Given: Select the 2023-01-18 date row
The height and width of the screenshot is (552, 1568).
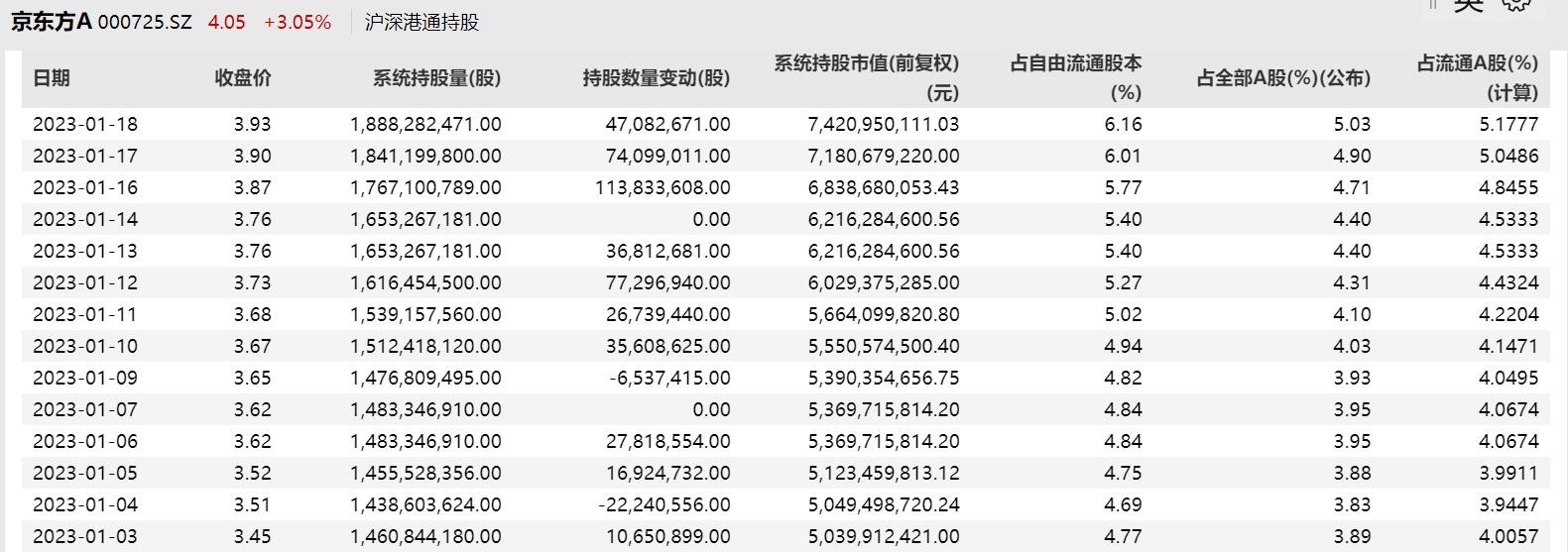Looking at the screenshot, I should [x=85, y=125].
